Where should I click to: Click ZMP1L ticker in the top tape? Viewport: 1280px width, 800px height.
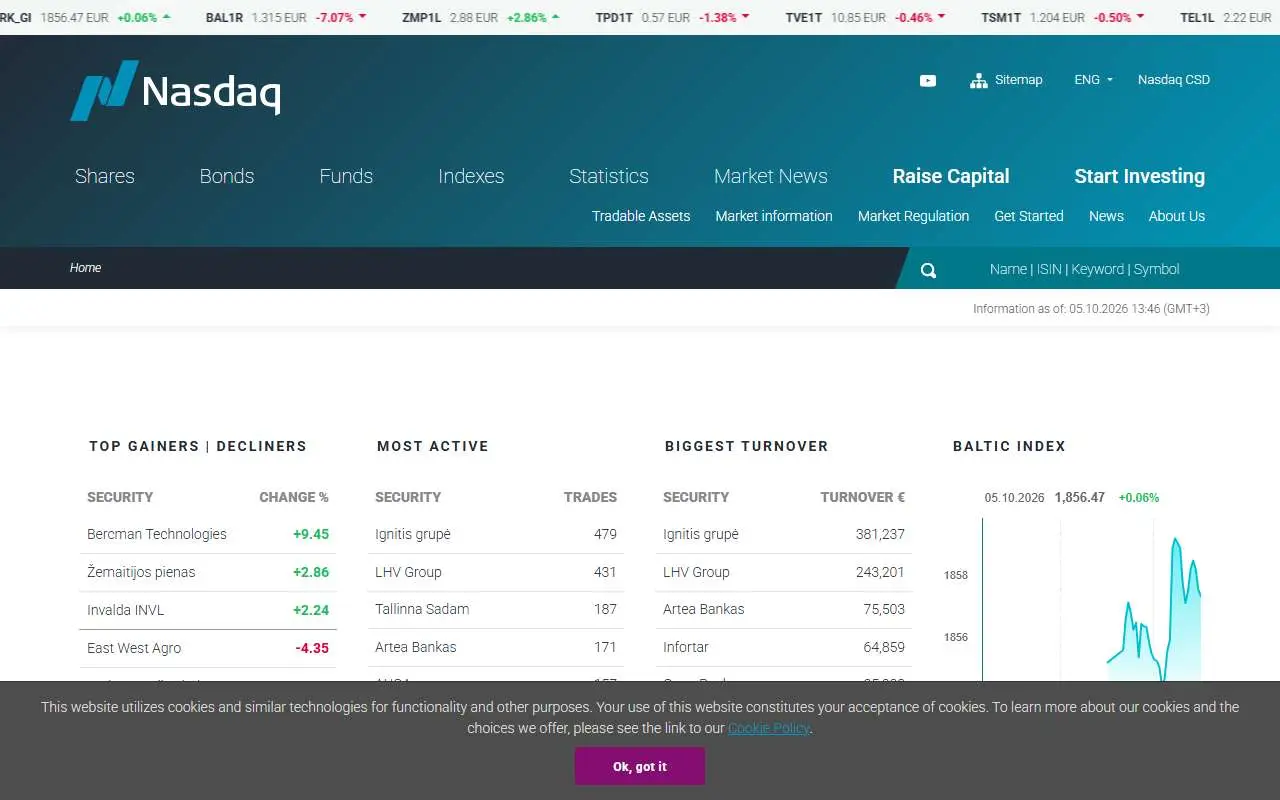tap(422, 18)
